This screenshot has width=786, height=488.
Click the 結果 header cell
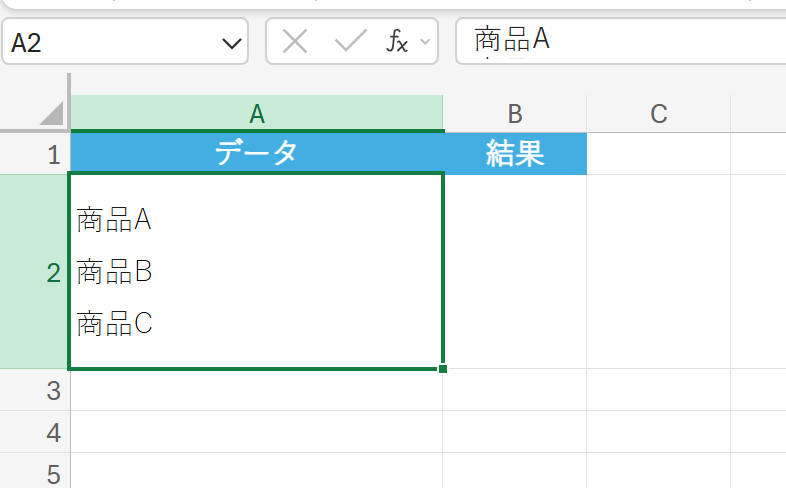tap(514, 154)
